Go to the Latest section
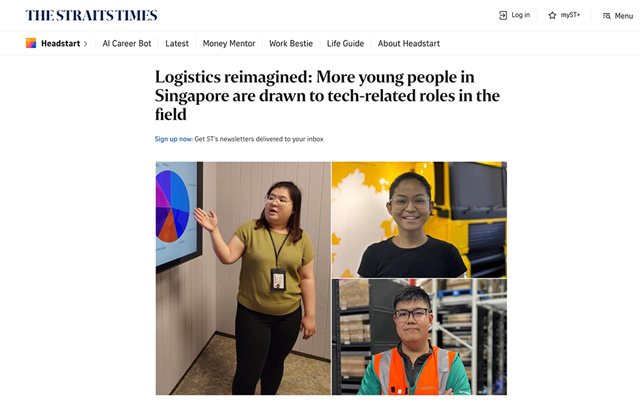 point(177,44)
